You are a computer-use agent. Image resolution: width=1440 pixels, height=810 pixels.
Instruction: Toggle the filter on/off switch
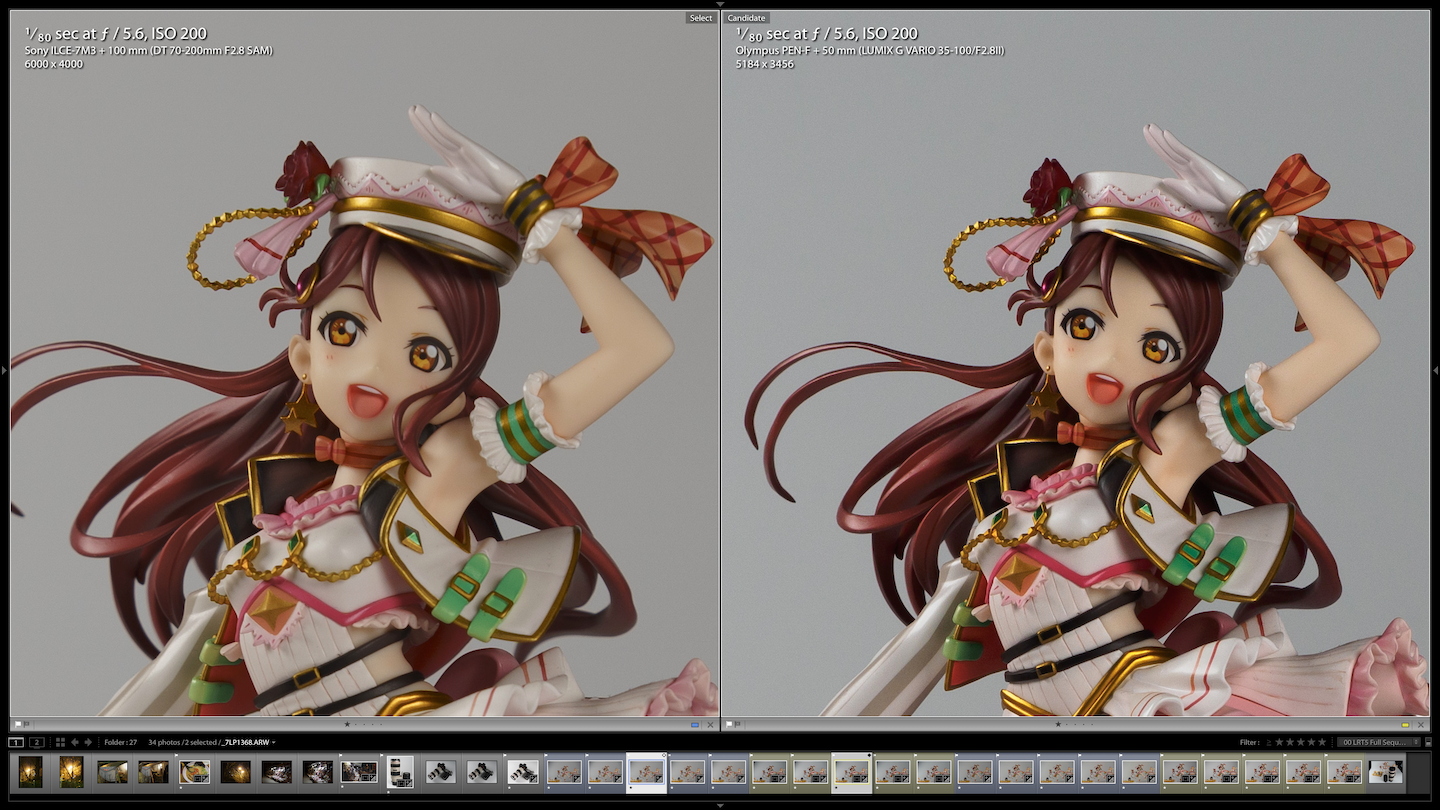pyautogui.click(x=1428, y=742)
